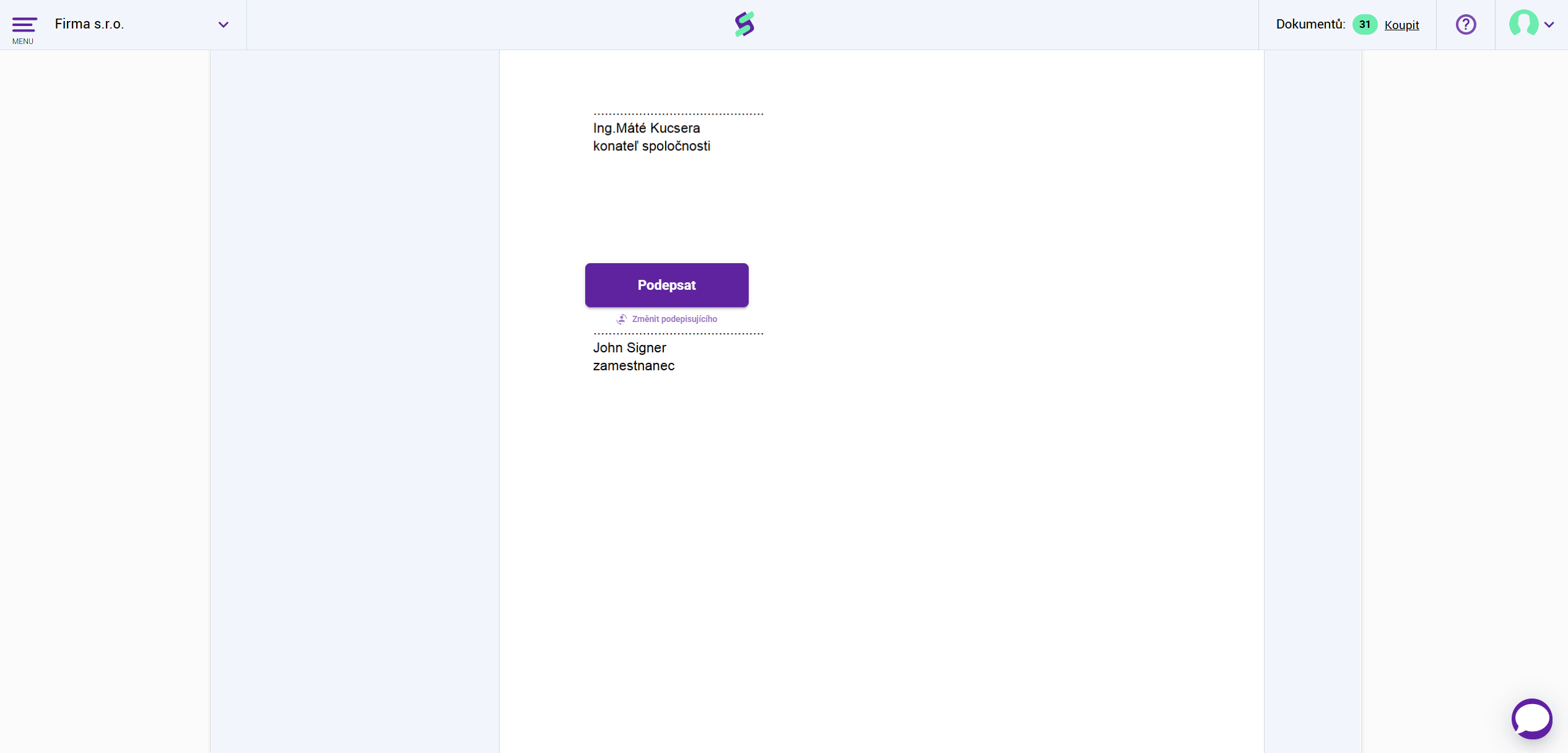Open the help question mark icon

(x=1466, y=25)
